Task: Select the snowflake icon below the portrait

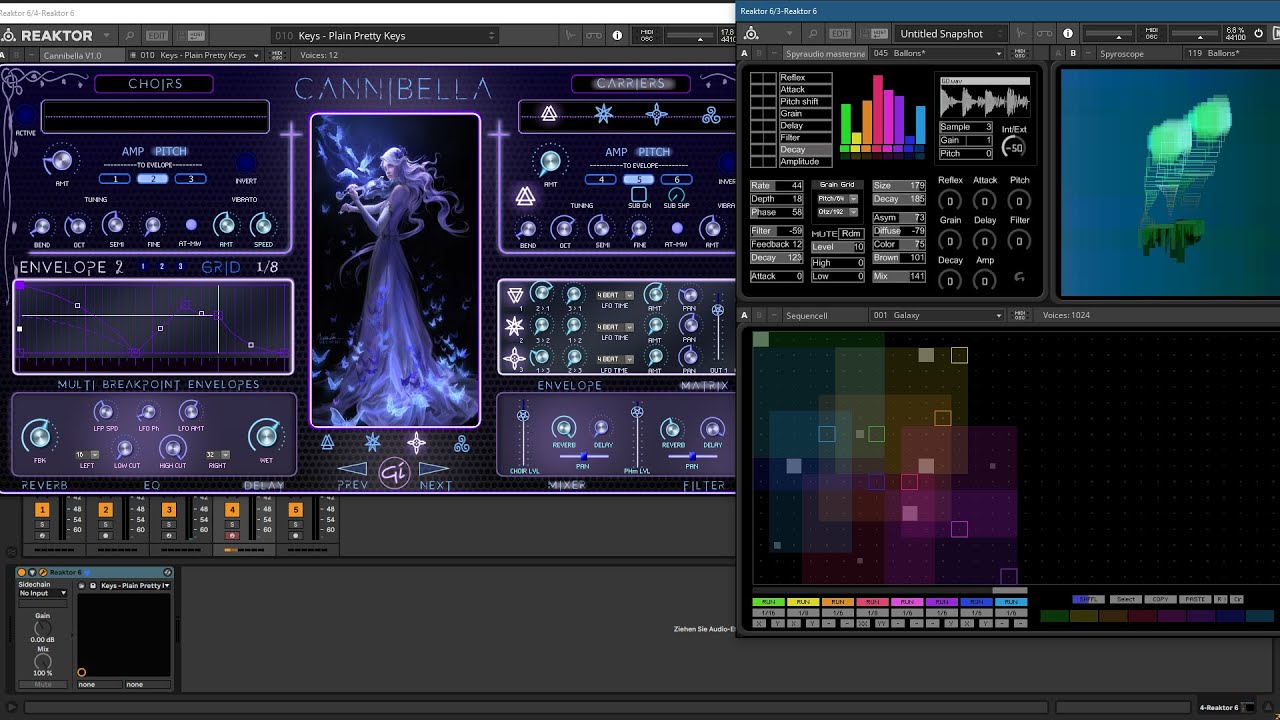Action: (x=372, y=442)
